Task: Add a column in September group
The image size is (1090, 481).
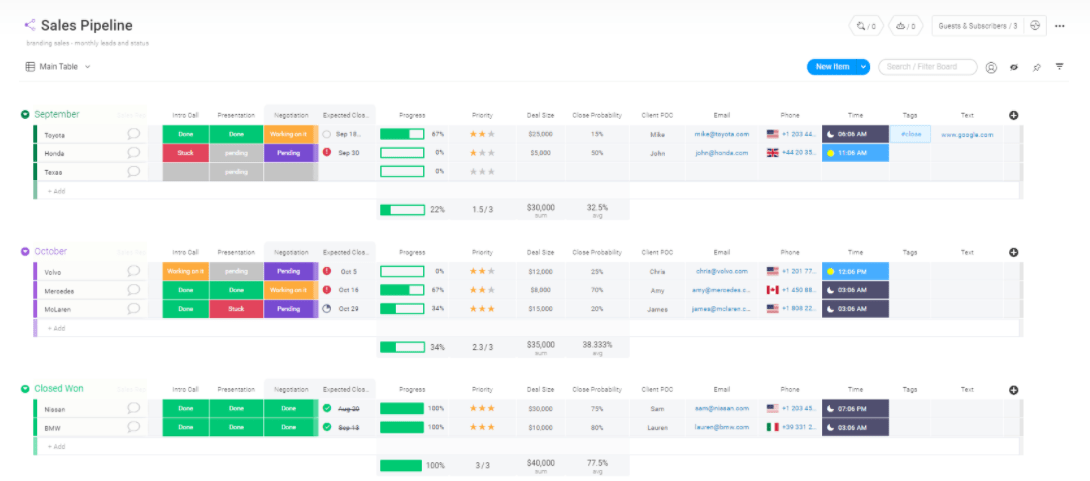Action: [x=1014, y=115]
